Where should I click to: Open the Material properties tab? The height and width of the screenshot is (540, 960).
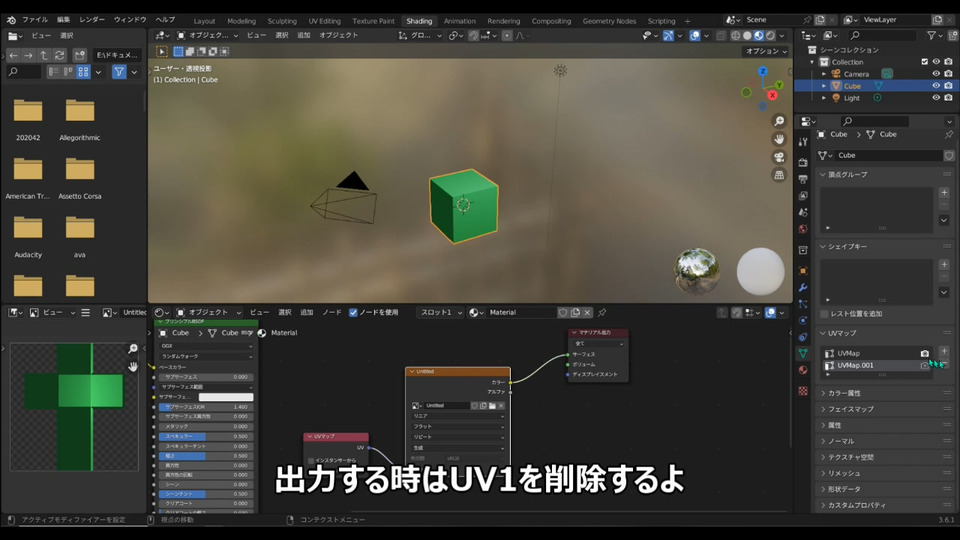click(803, 370)
